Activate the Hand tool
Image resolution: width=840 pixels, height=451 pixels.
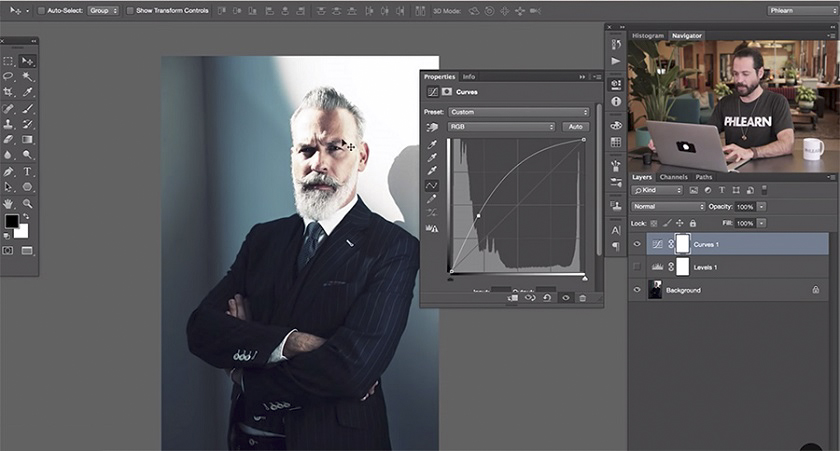pos(8,203)
